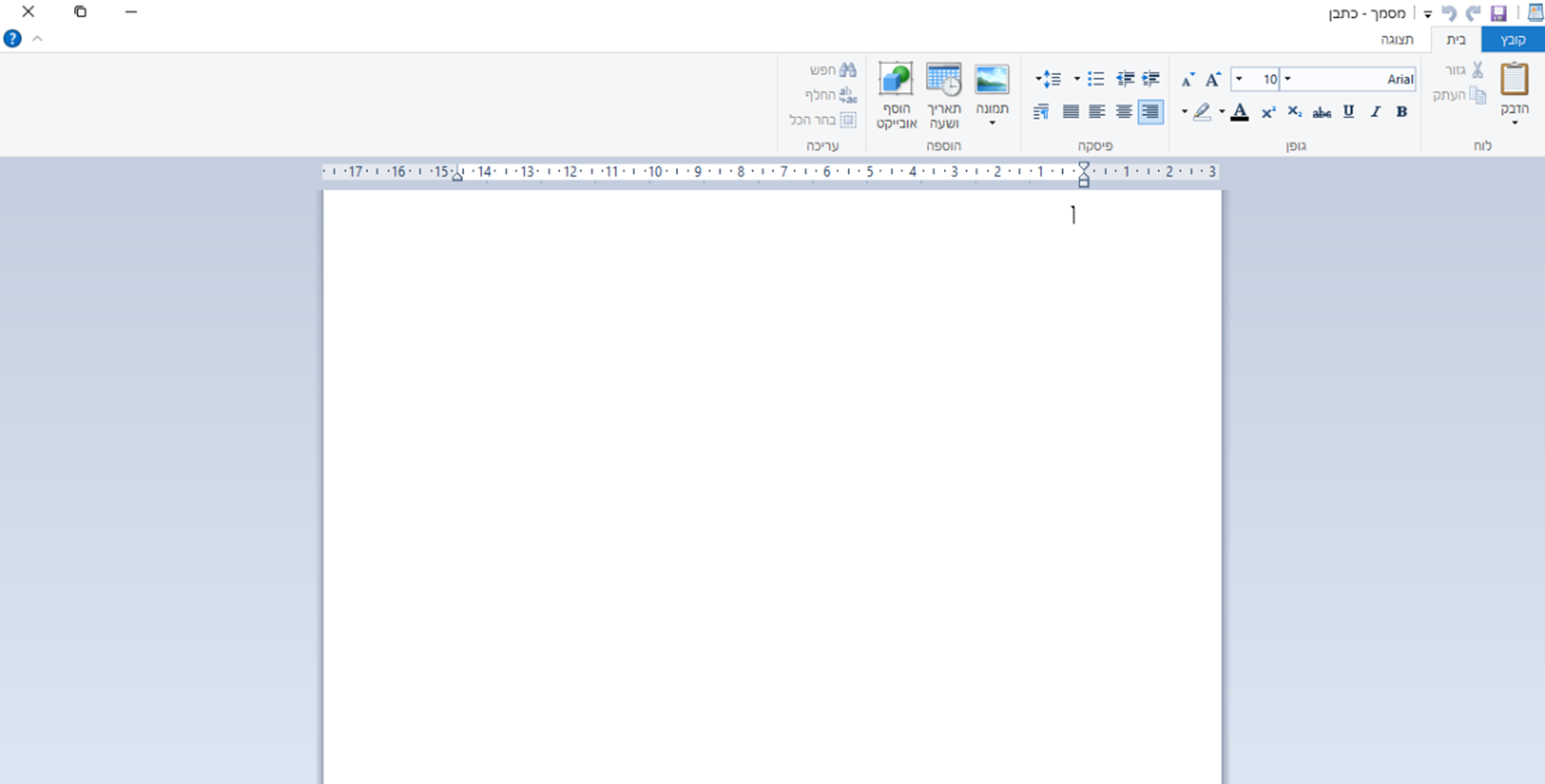Apply the font color A swatch
1545x784 pixels.
click(x=1240, y=112)
